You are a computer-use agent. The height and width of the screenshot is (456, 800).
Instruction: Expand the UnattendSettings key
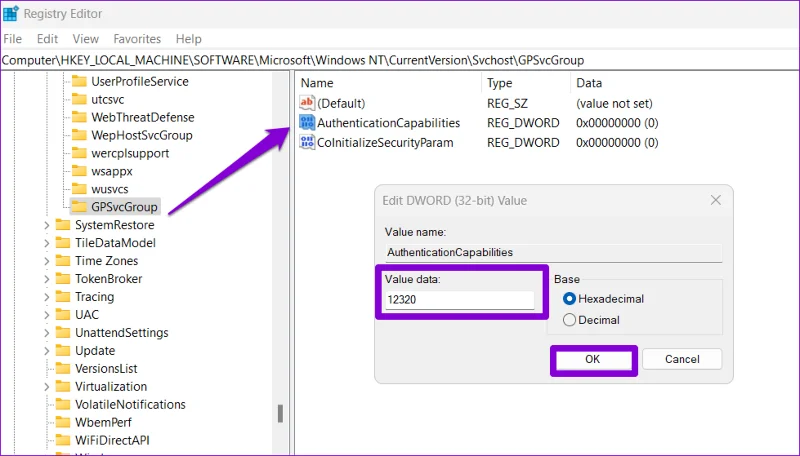pos(46,333)
